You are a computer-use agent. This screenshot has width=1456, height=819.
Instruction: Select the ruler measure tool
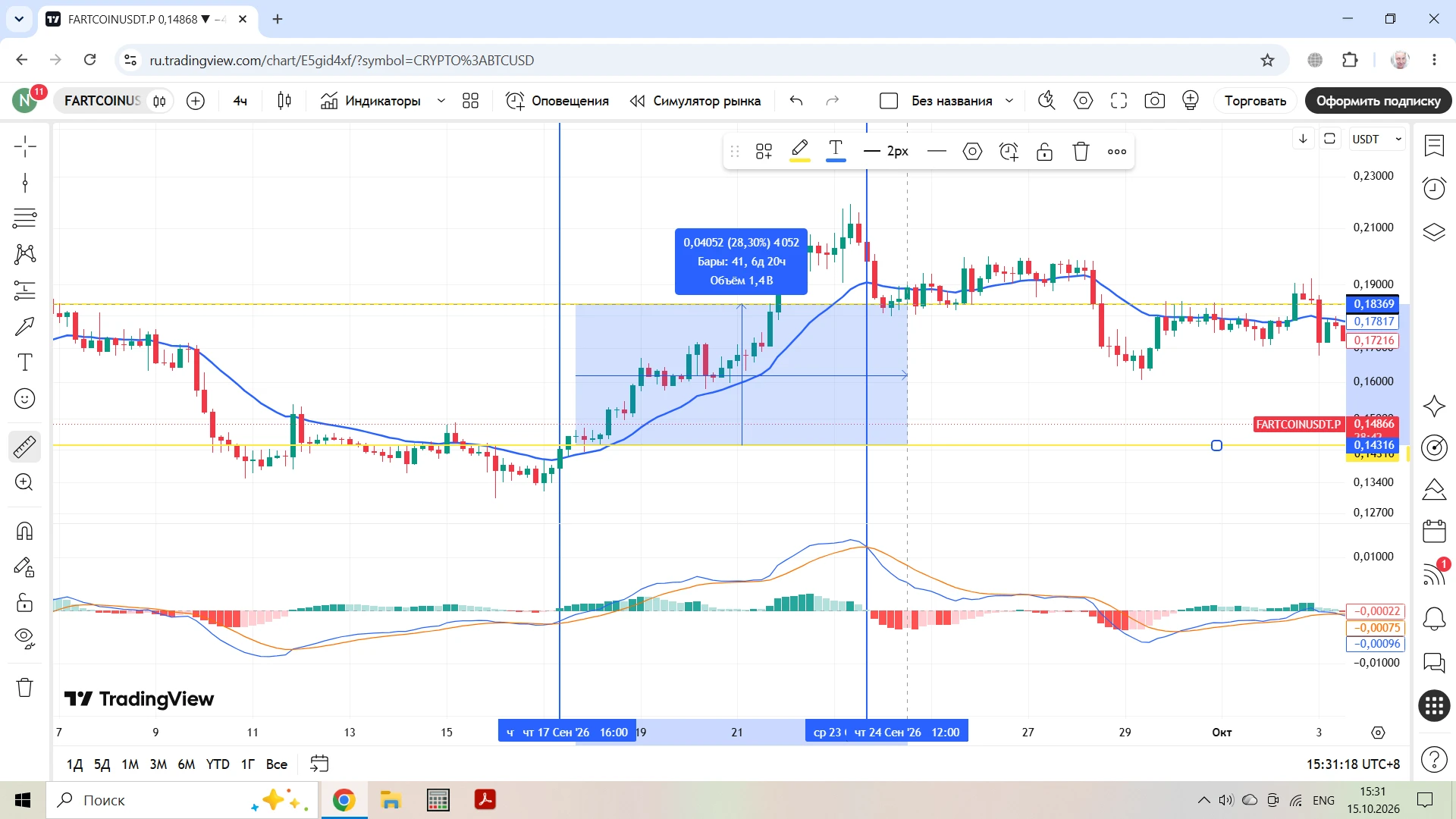(25, 447)
